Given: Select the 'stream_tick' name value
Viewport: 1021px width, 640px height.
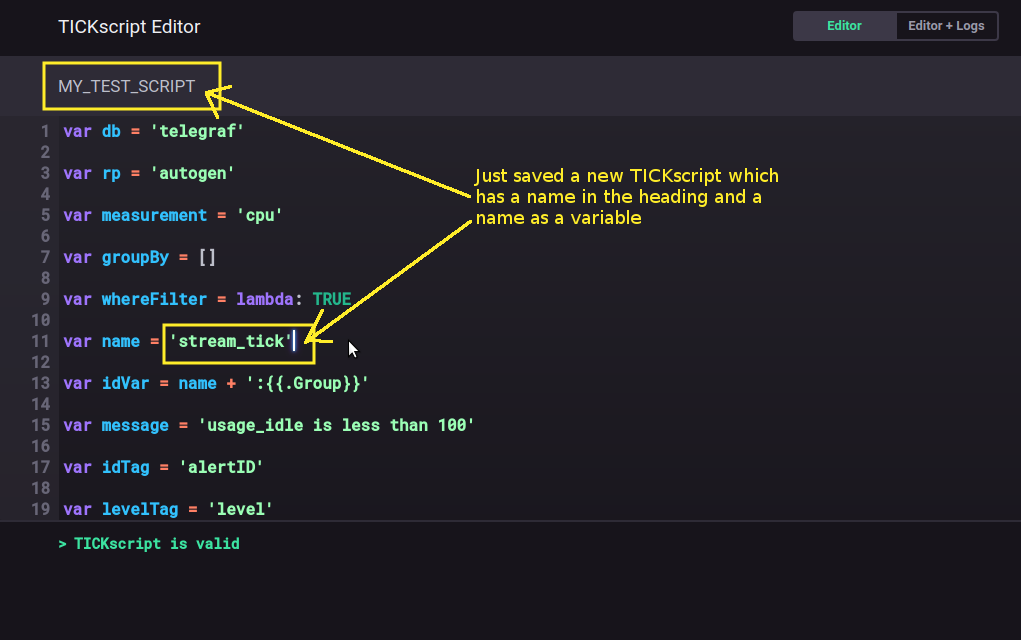Looking at the screenshot, I should 230,341.
